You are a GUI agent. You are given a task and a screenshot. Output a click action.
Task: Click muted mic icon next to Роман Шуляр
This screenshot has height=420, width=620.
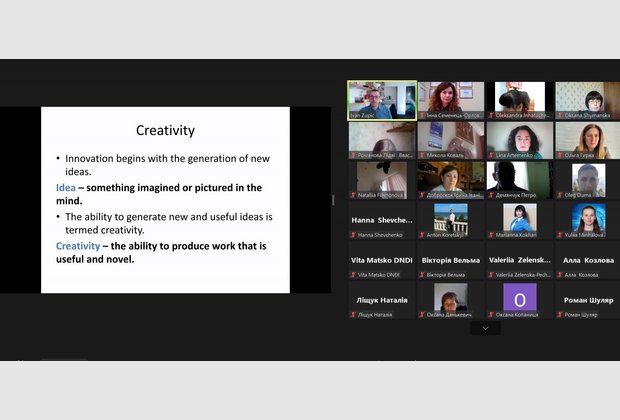tap(560, 315)
